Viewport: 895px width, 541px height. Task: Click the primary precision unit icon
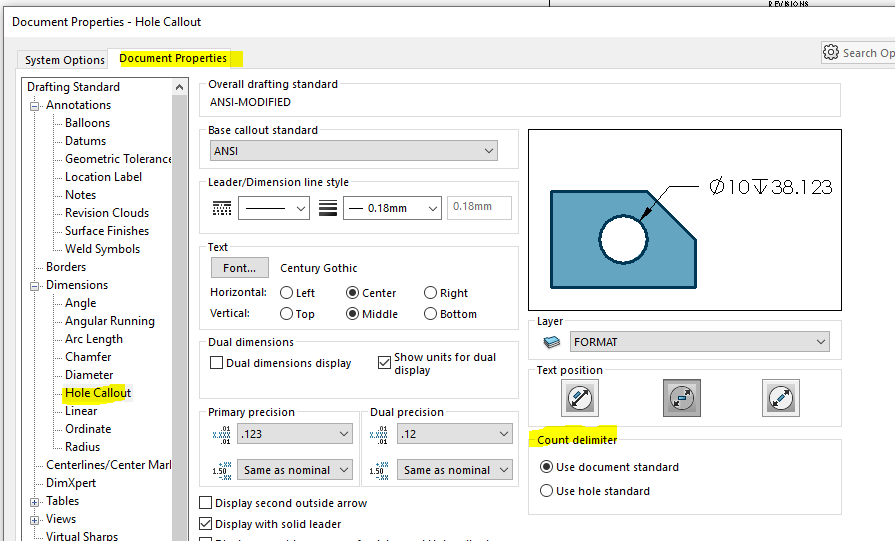[x=221, y=434]
